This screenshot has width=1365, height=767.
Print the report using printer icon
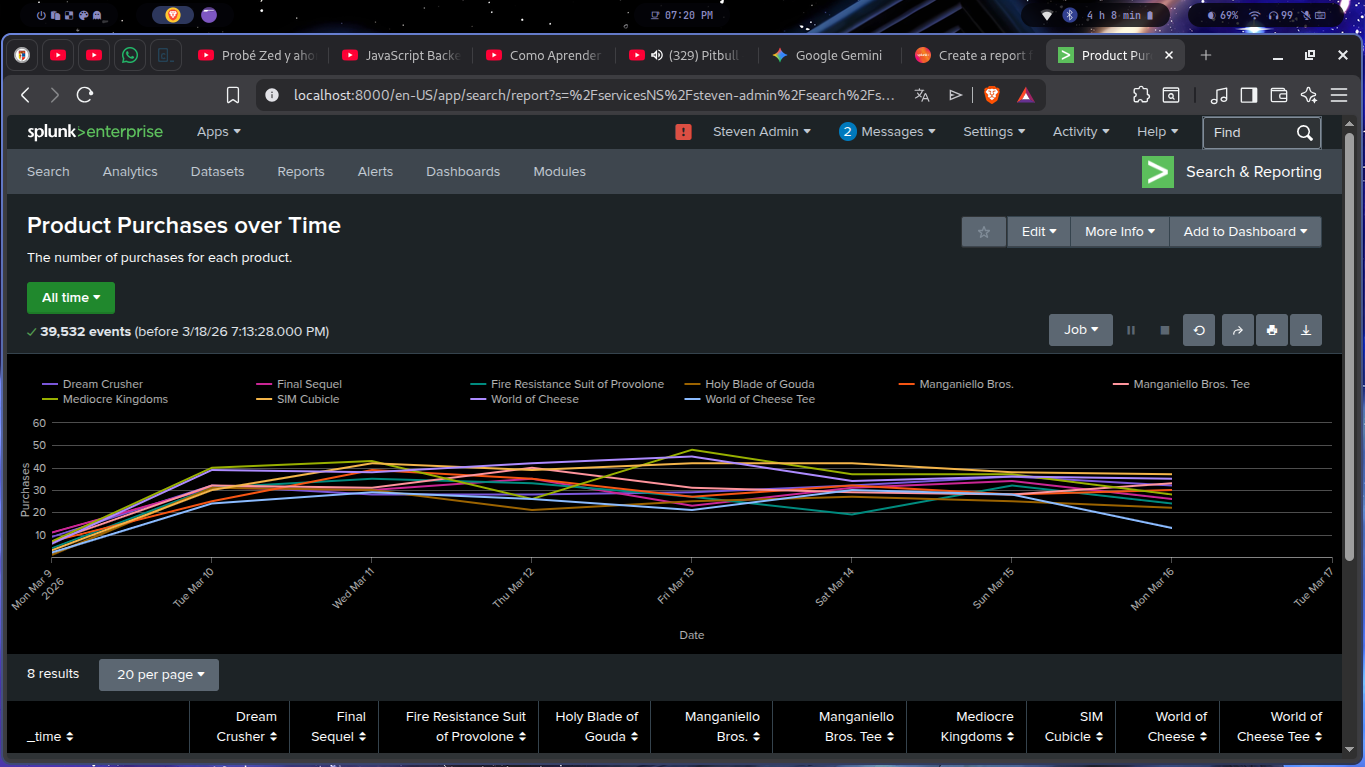coord(1271,330)
